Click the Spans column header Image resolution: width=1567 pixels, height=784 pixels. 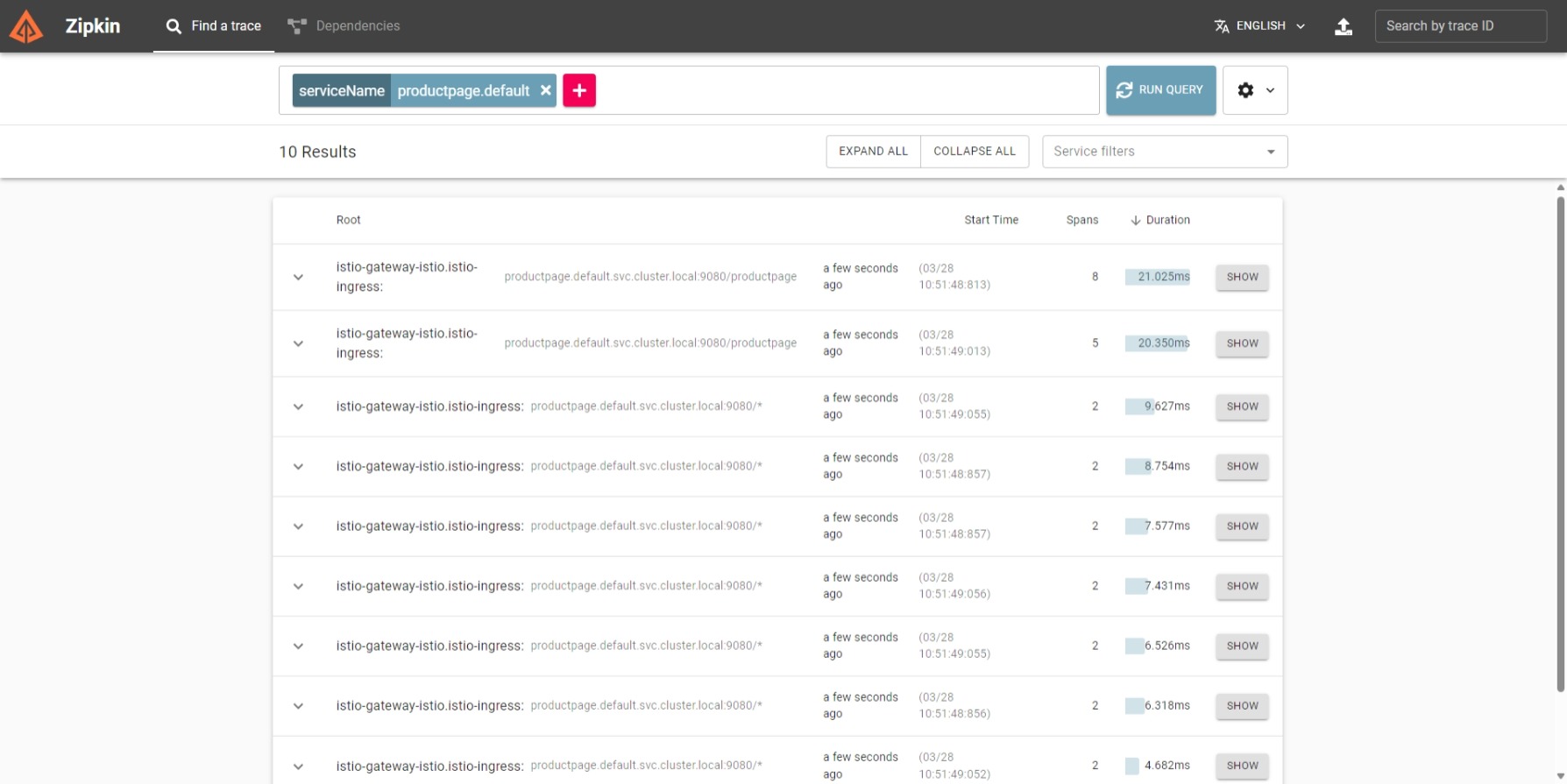1081,220
